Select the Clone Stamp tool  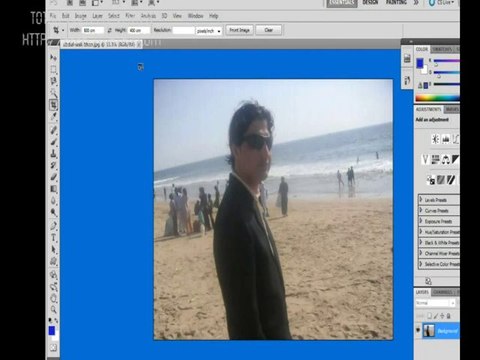(x=53, y=154)
